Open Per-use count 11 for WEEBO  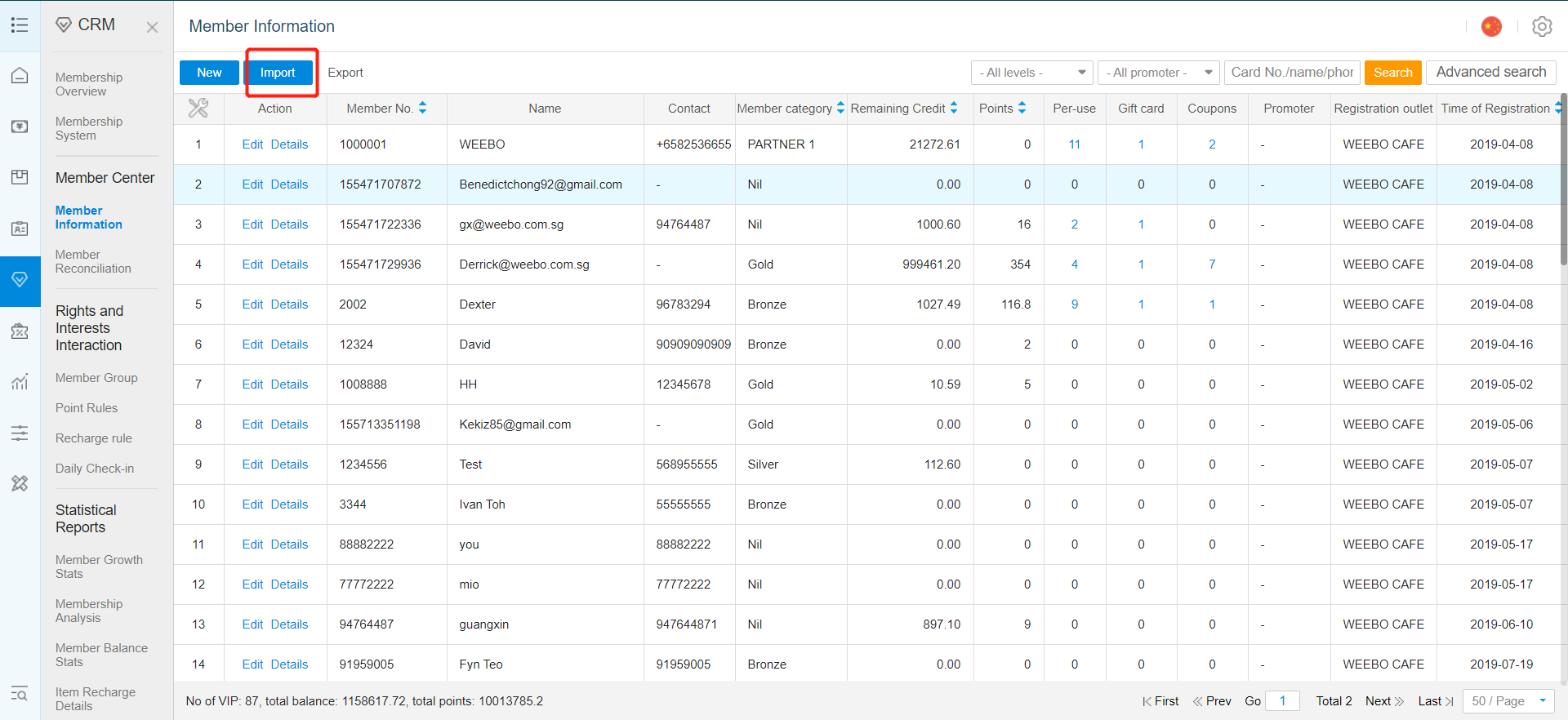(1074, 144)
